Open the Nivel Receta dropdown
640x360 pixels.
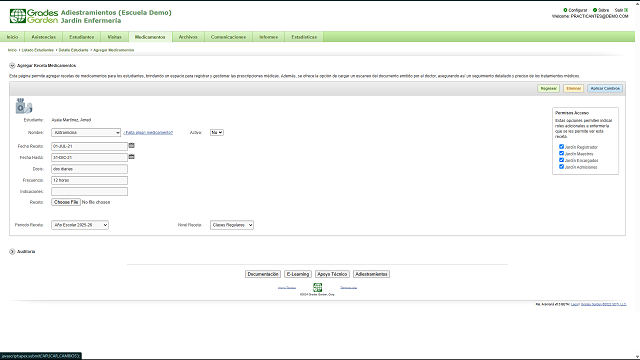click(232, 225)
